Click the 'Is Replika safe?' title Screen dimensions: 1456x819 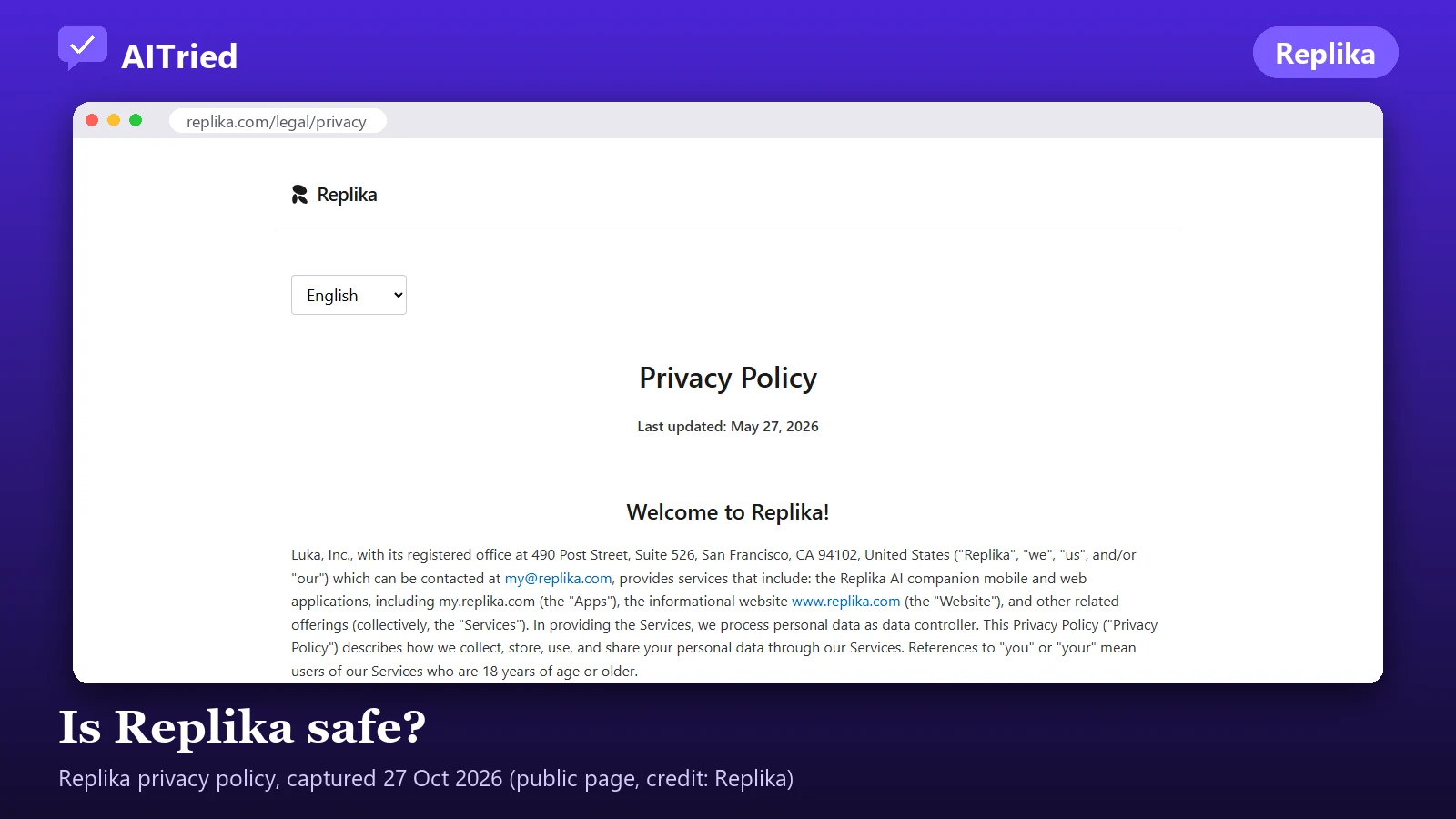click(242, 727)
